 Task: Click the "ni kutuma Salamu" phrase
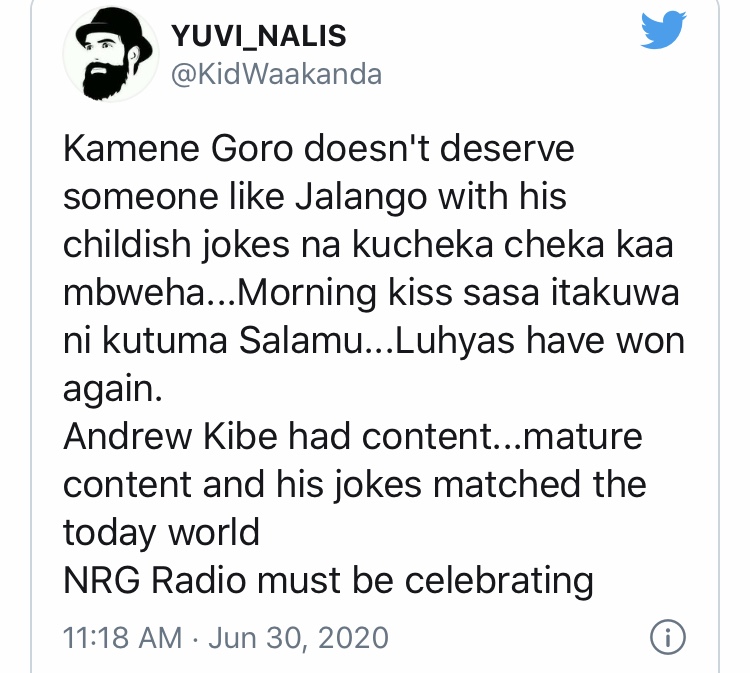213,341
